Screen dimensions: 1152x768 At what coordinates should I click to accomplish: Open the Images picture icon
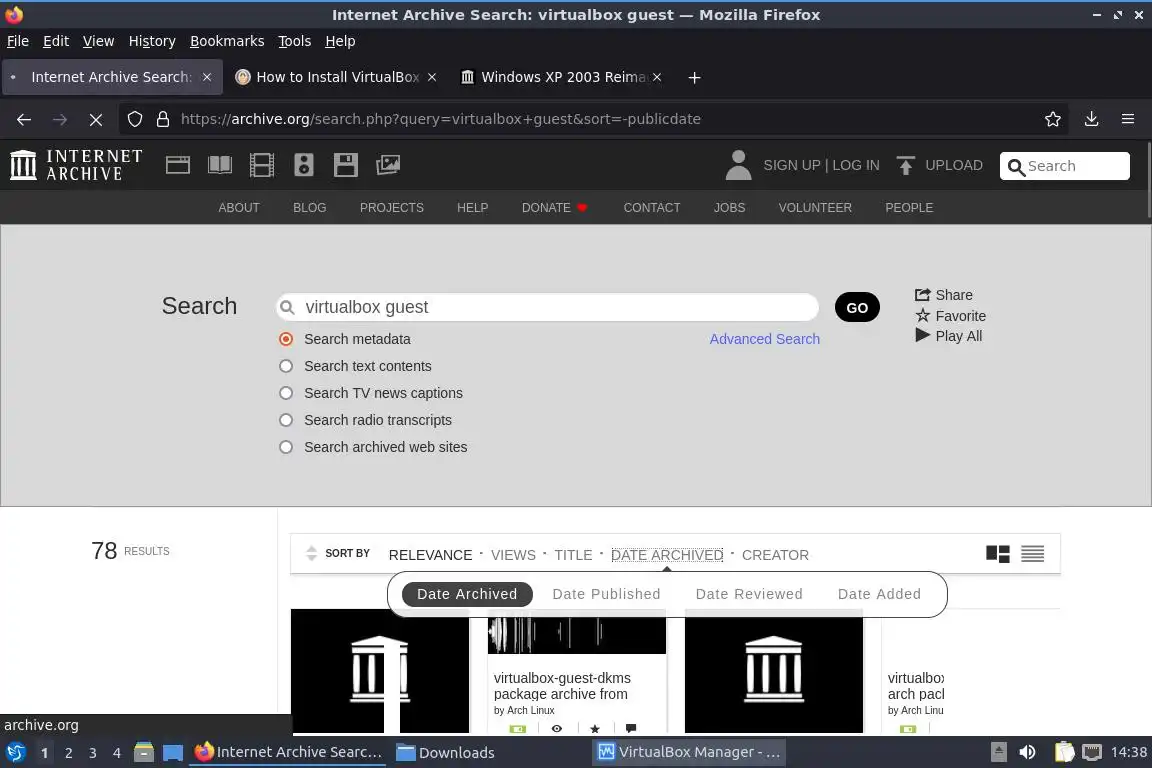point(388,165)
